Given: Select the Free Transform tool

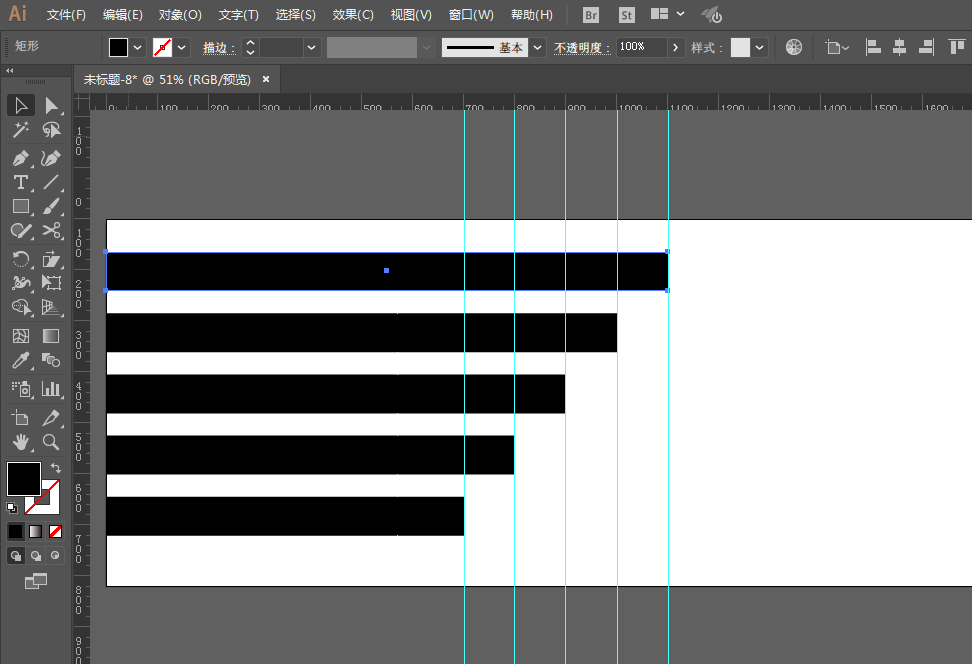Looking at the screenshot, I should click(x=51, y=283).
